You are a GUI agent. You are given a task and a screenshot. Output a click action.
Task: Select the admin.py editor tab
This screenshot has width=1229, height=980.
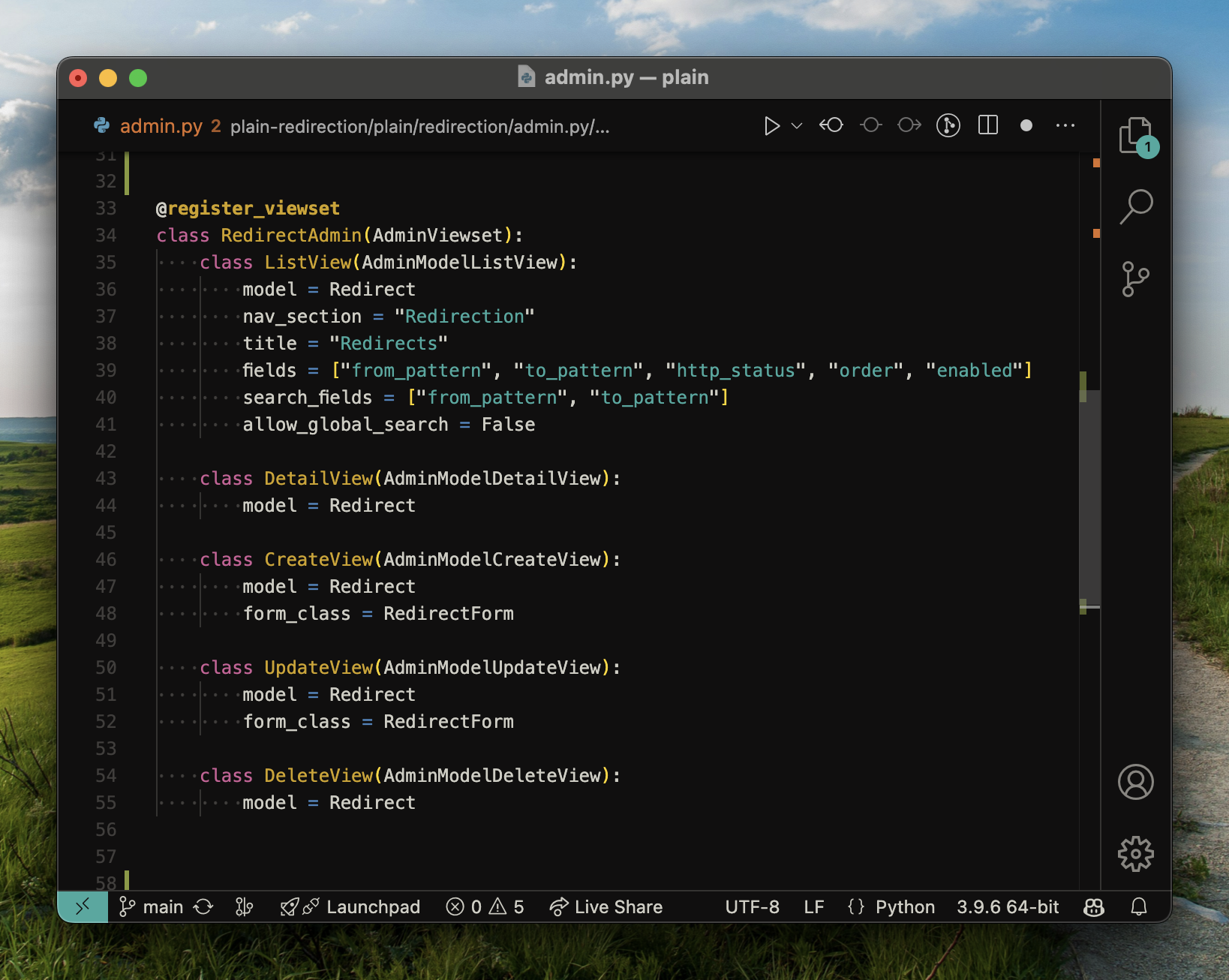(x=161, y=126)
